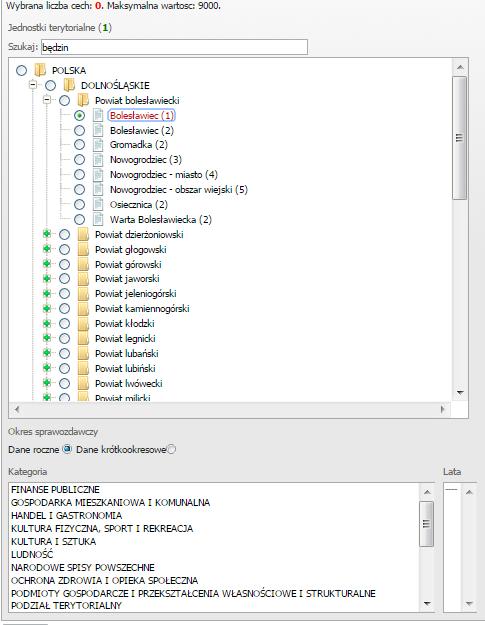Click folder icon of Powiat głogowski
The image size is (485, 625).
tap(83, 250)
